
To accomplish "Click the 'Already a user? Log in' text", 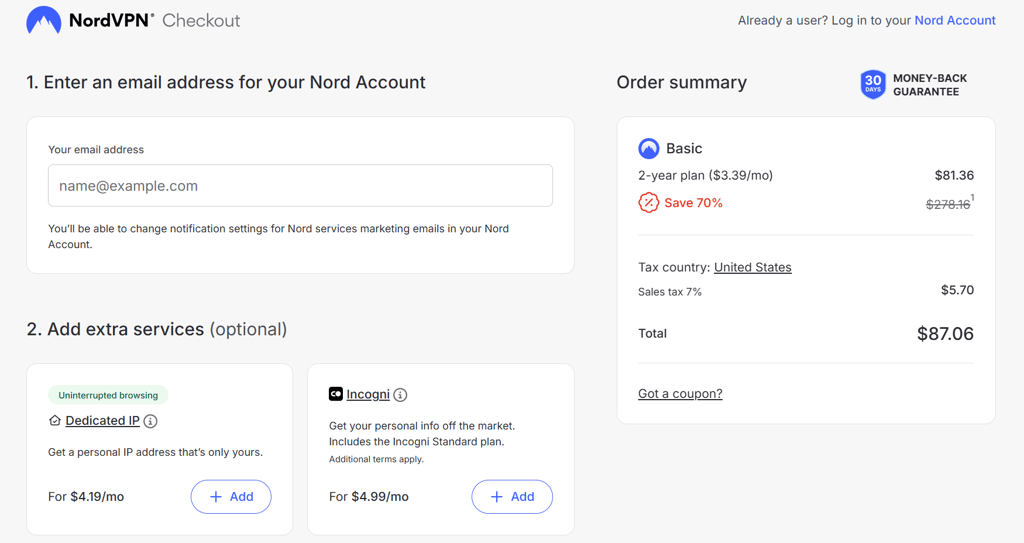I will point(824,20).
